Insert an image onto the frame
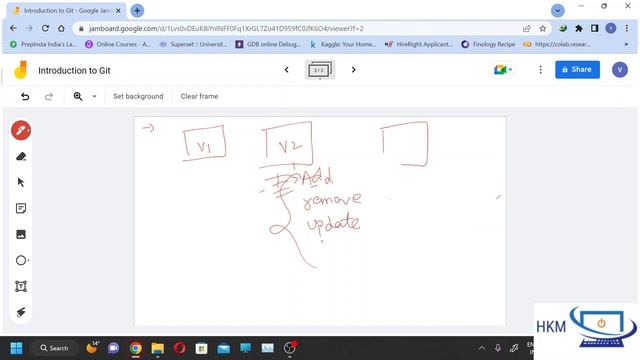640x360 pixels. (21, 234)
